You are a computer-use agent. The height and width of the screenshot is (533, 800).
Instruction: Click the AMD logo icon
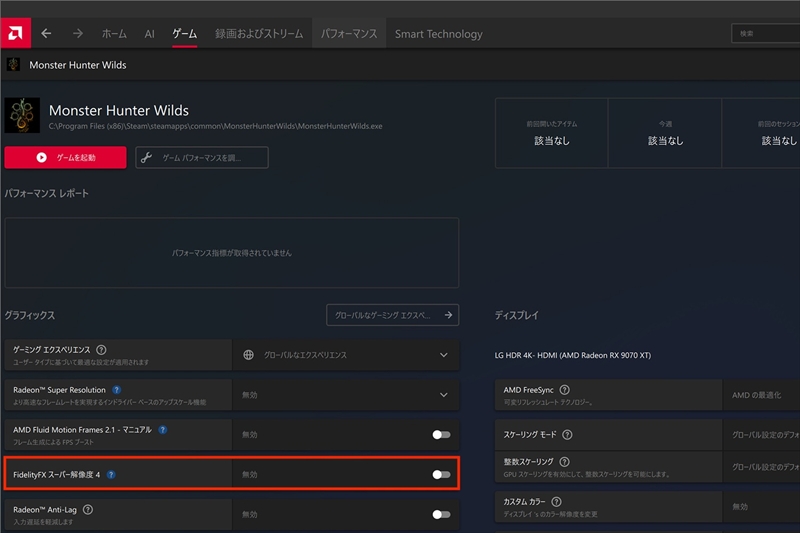pos(15,33)
